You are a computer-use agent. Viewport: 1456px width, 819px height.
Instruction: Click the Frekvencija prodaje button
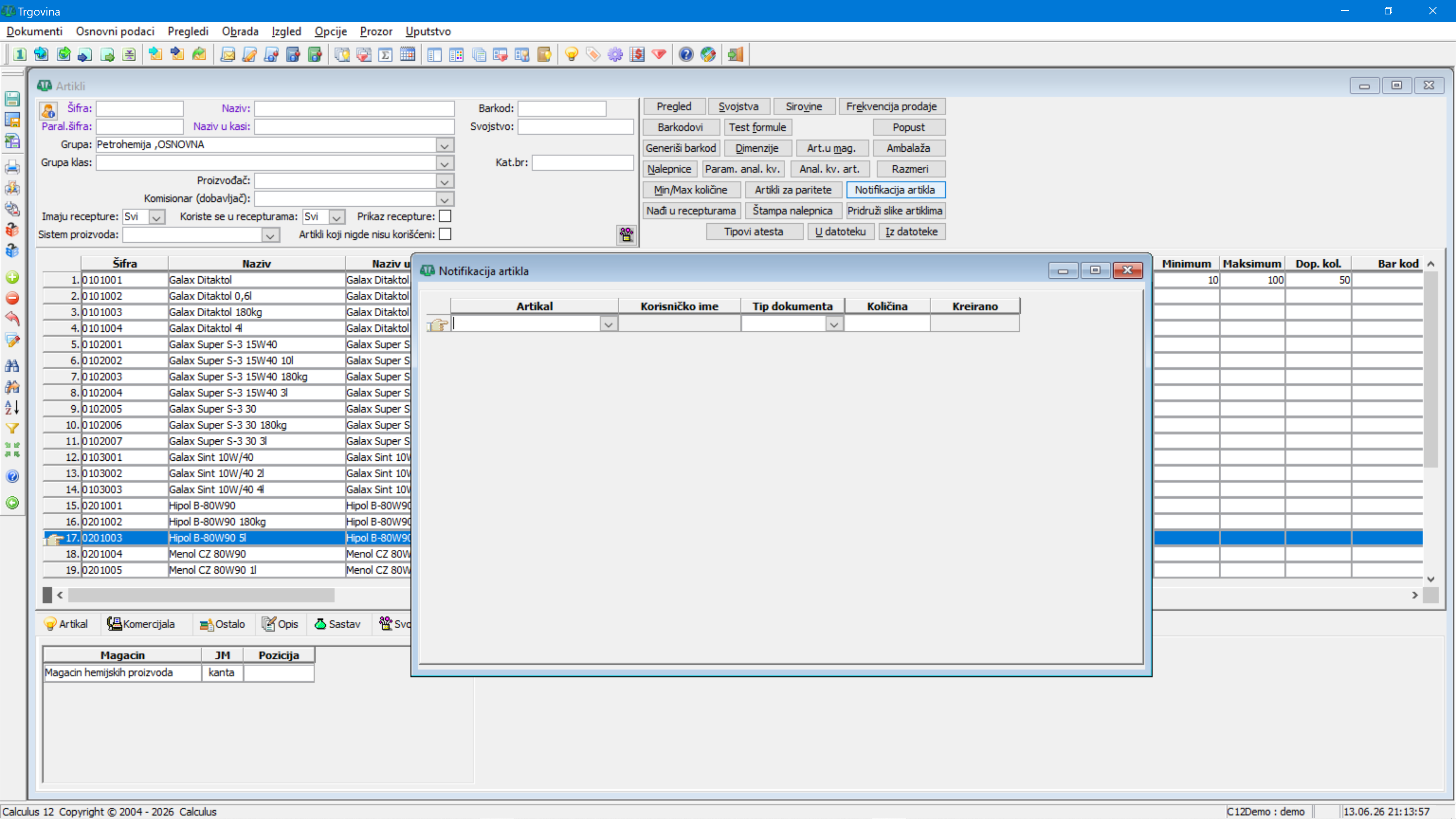click(891, 106)
